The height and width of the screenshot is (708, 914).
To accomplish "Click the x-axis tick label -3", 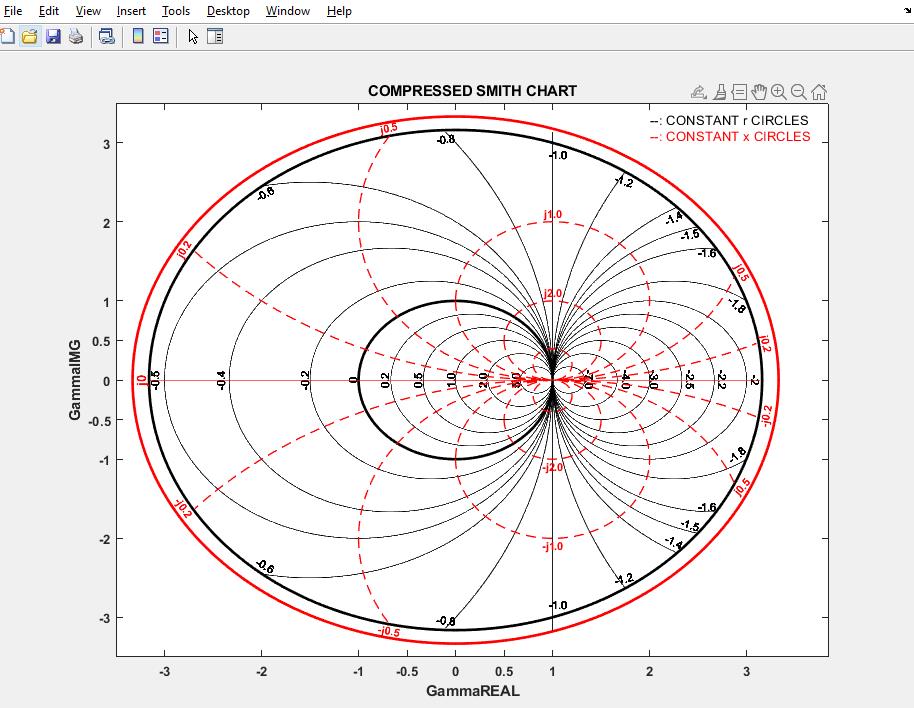I will pos(164,671).
